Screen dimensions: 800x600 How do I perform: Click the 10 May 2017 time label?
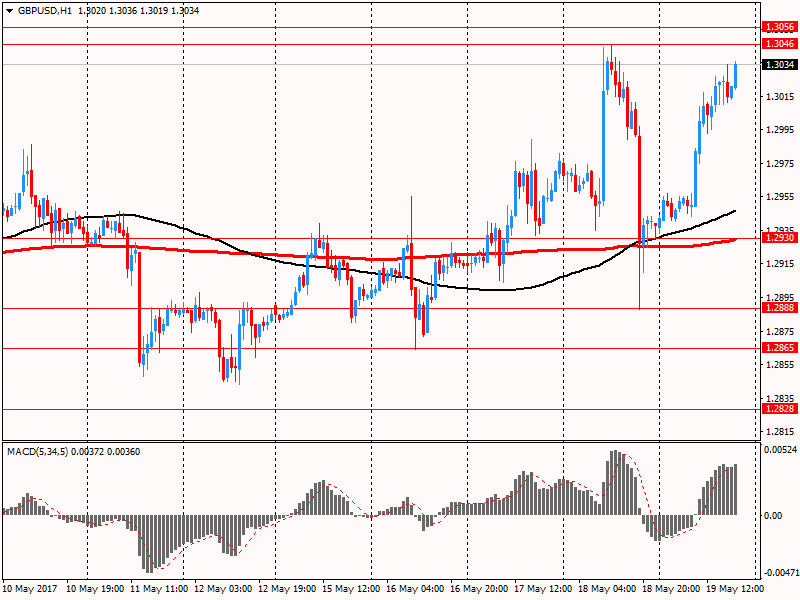30,589
